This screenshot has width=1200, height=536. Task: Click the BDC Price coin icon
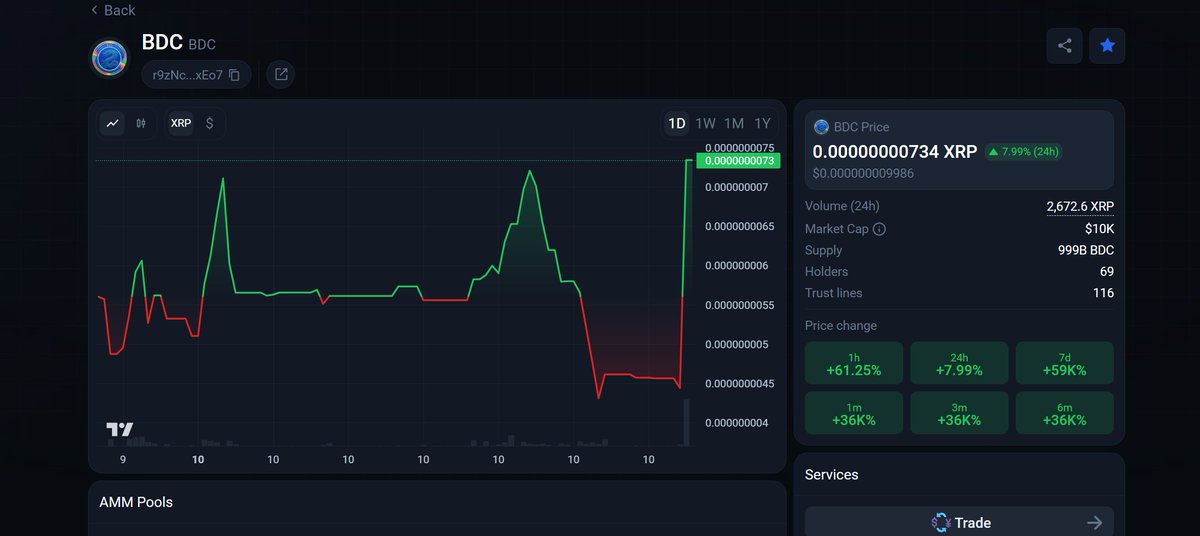pyautogui.click(x=822, y=127)
